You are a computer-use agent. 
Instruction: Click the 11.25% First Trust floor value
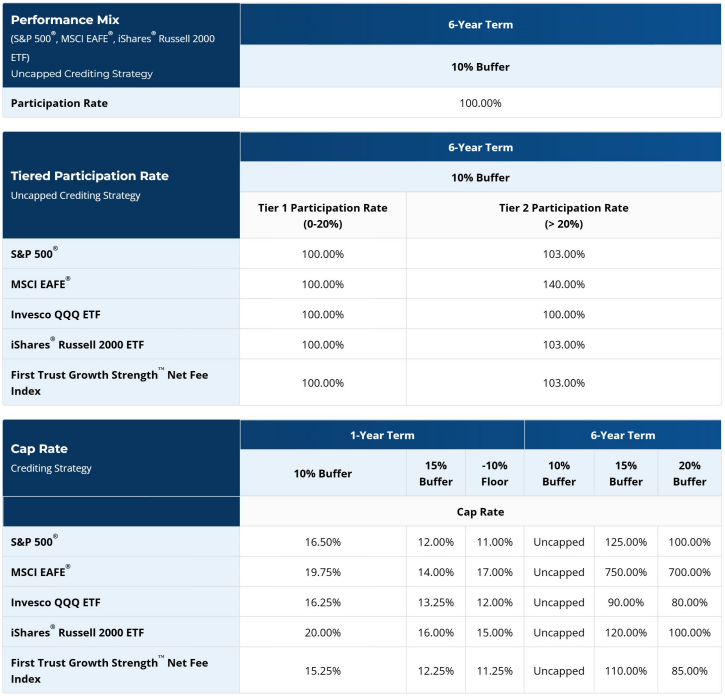[495, 671]
